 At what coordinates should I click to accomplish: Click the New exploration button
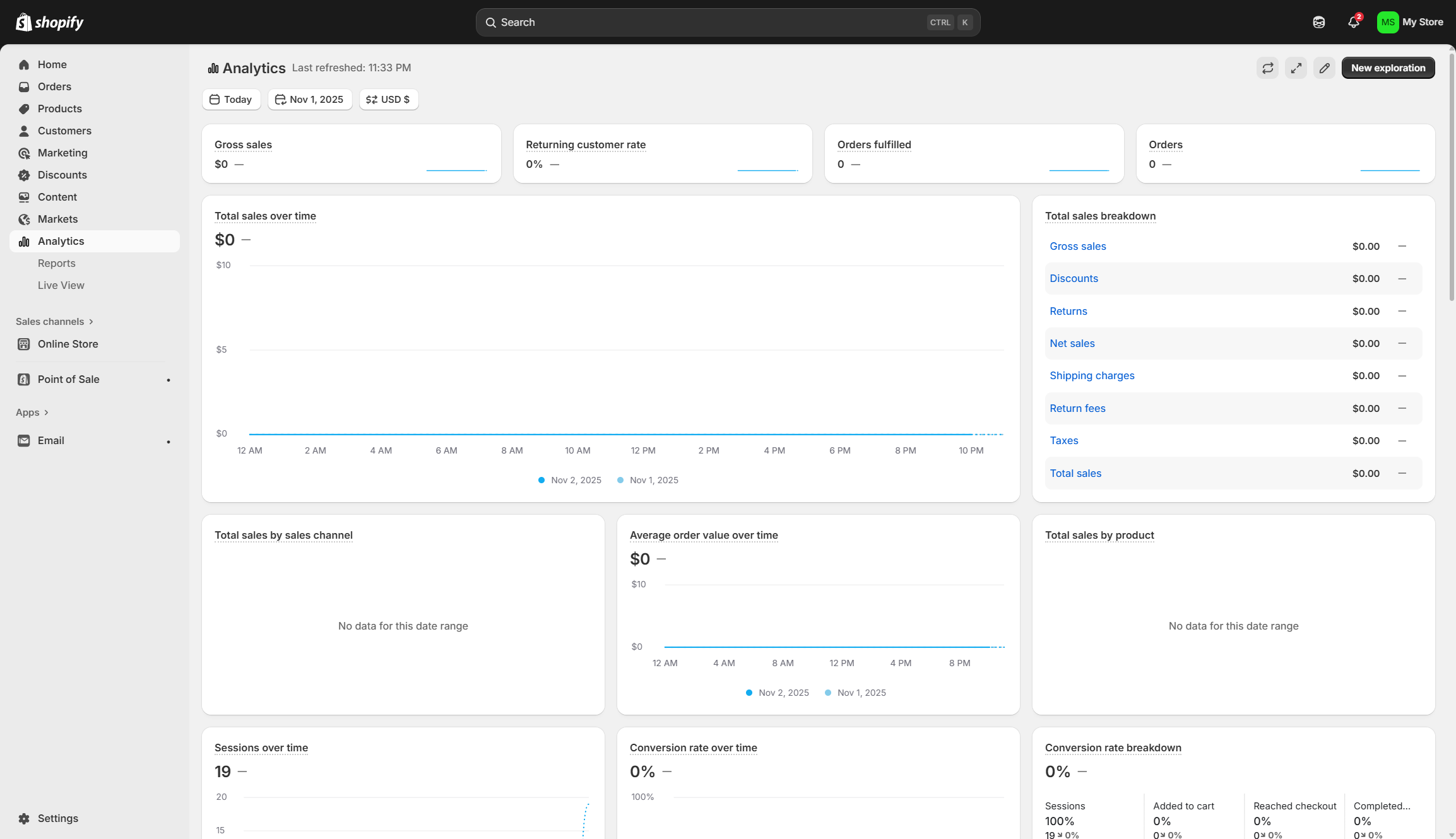tap(1388, 67)
